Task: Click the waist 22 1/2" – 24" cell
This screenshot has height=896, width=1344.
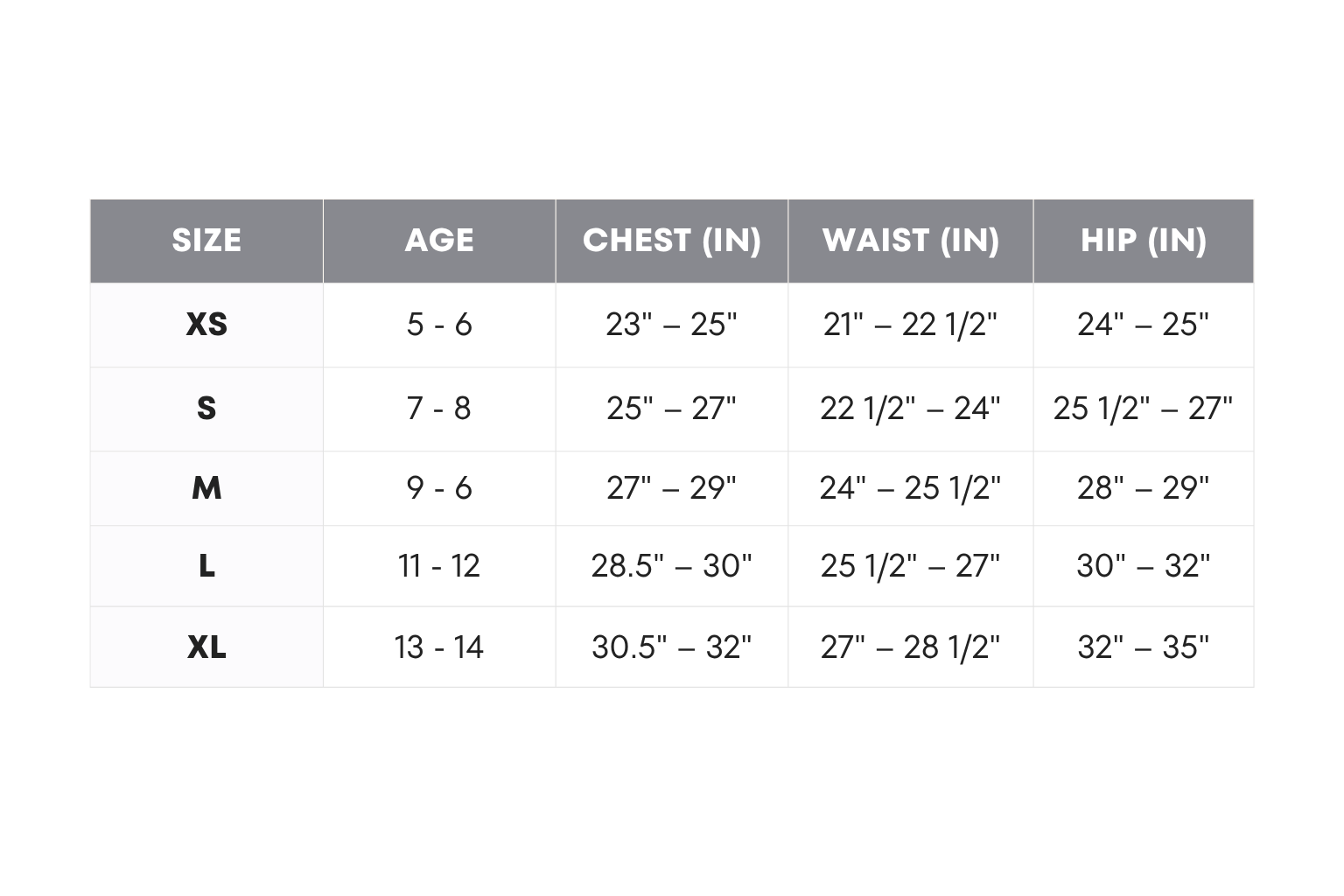Action: pyautogui.click(x=911, y=409)
